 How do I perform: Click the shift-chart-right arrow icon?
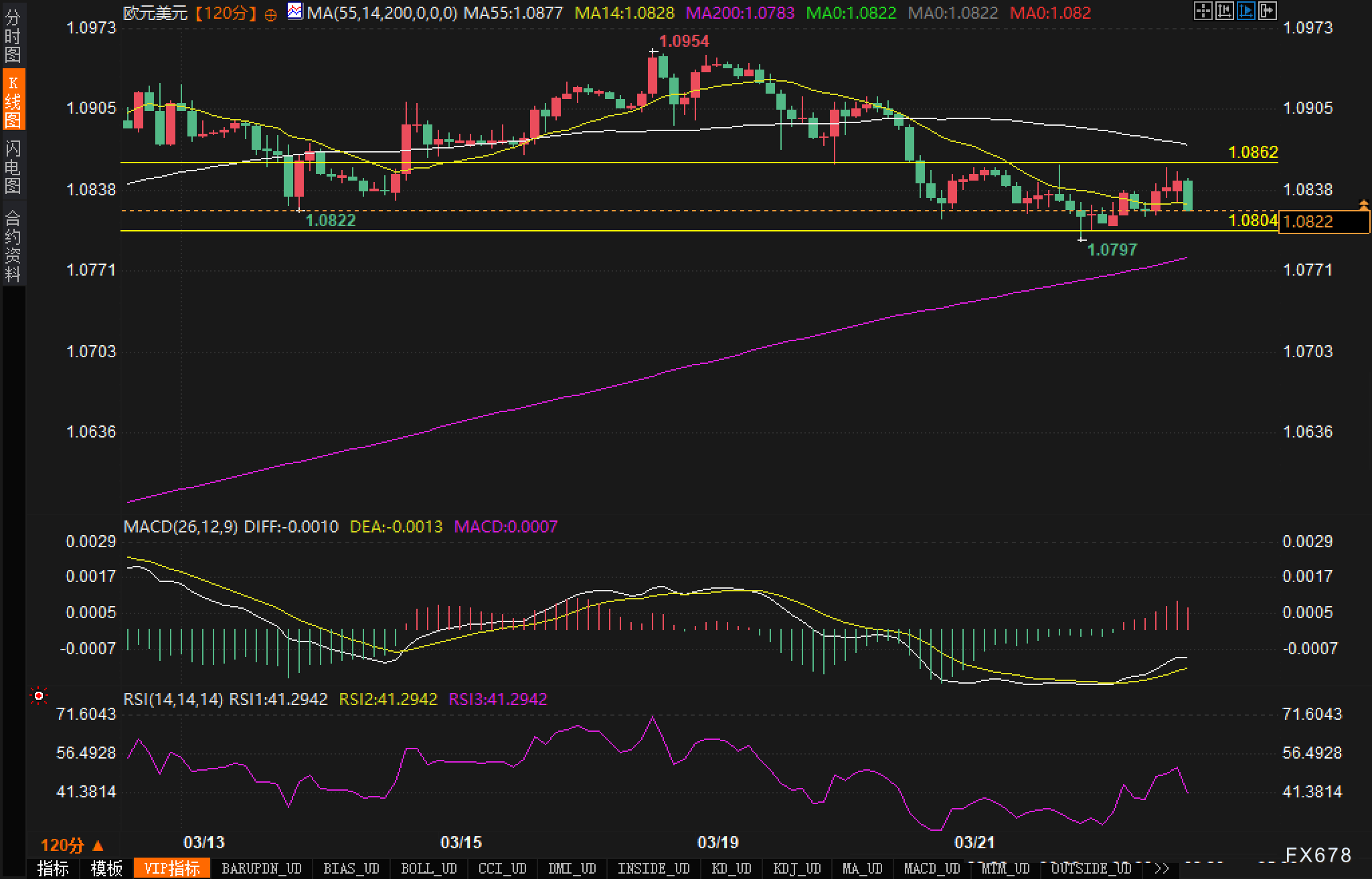click(x=1267, y=11)
